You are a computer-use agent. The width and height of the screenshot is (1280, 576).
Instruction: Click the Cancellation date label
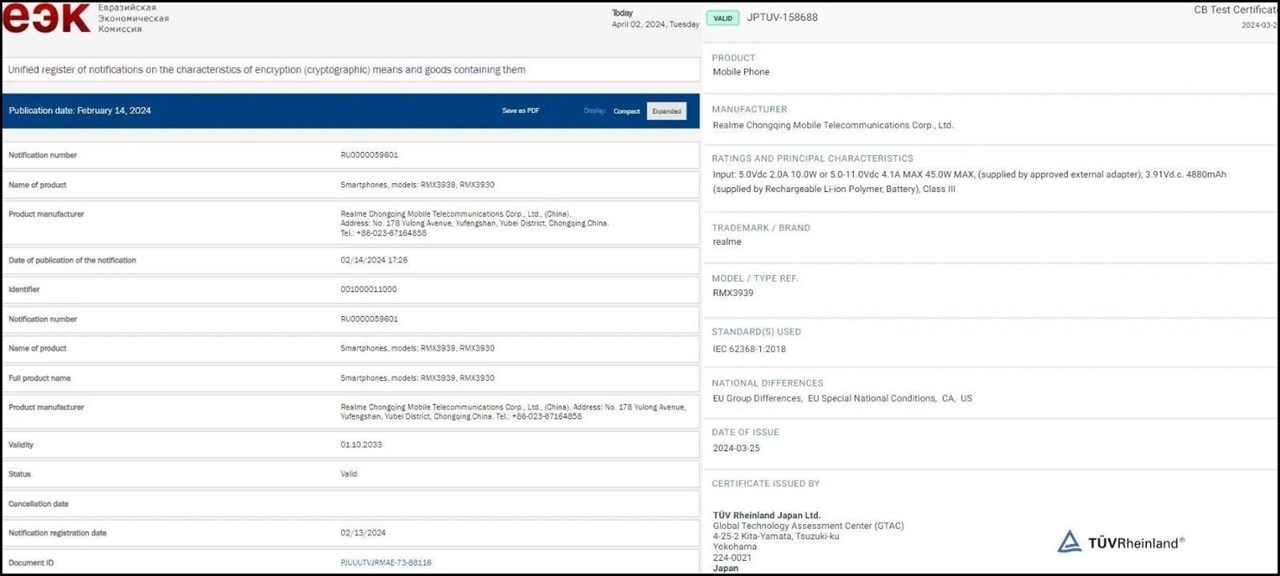[x=38, y=504]
